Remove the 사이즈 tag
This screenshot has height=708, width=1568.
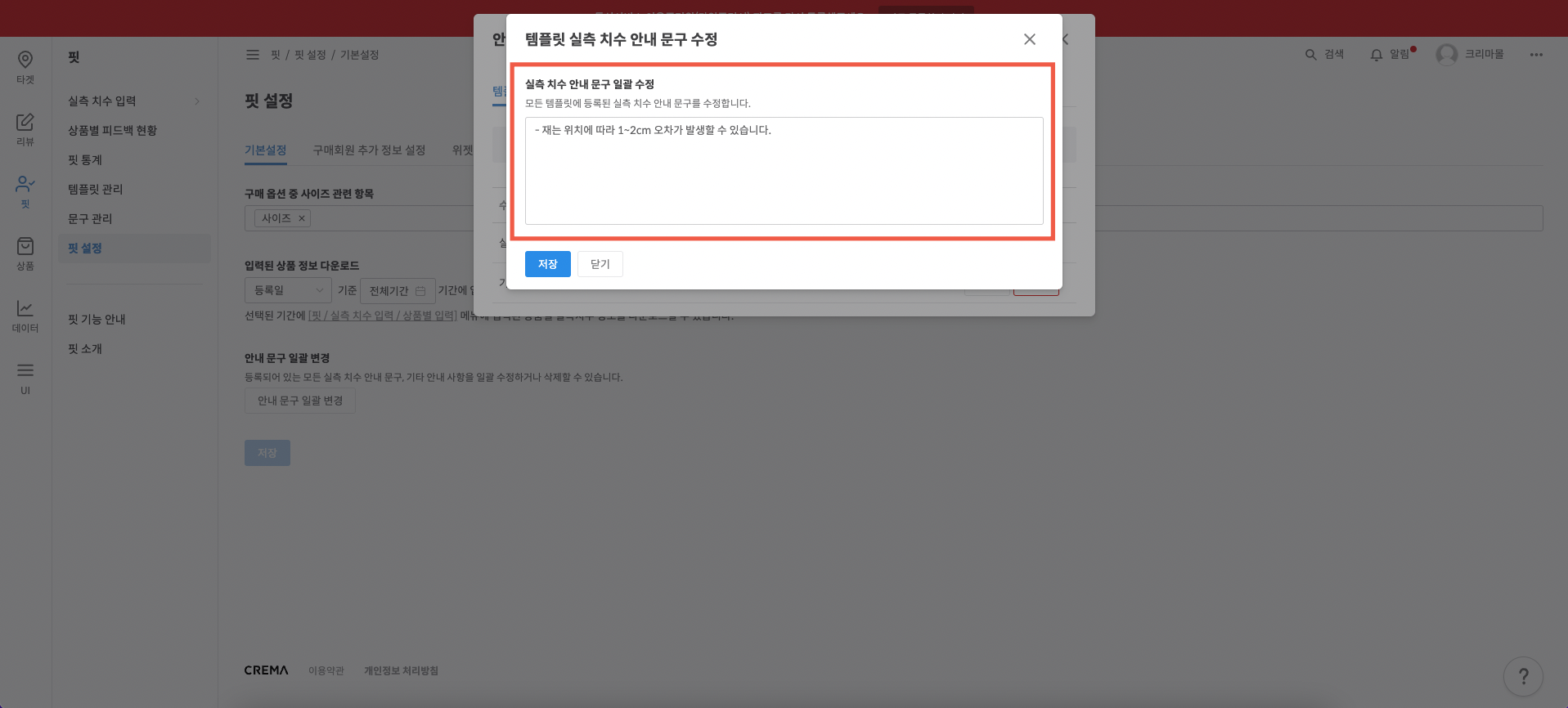[x=302, y=218]
